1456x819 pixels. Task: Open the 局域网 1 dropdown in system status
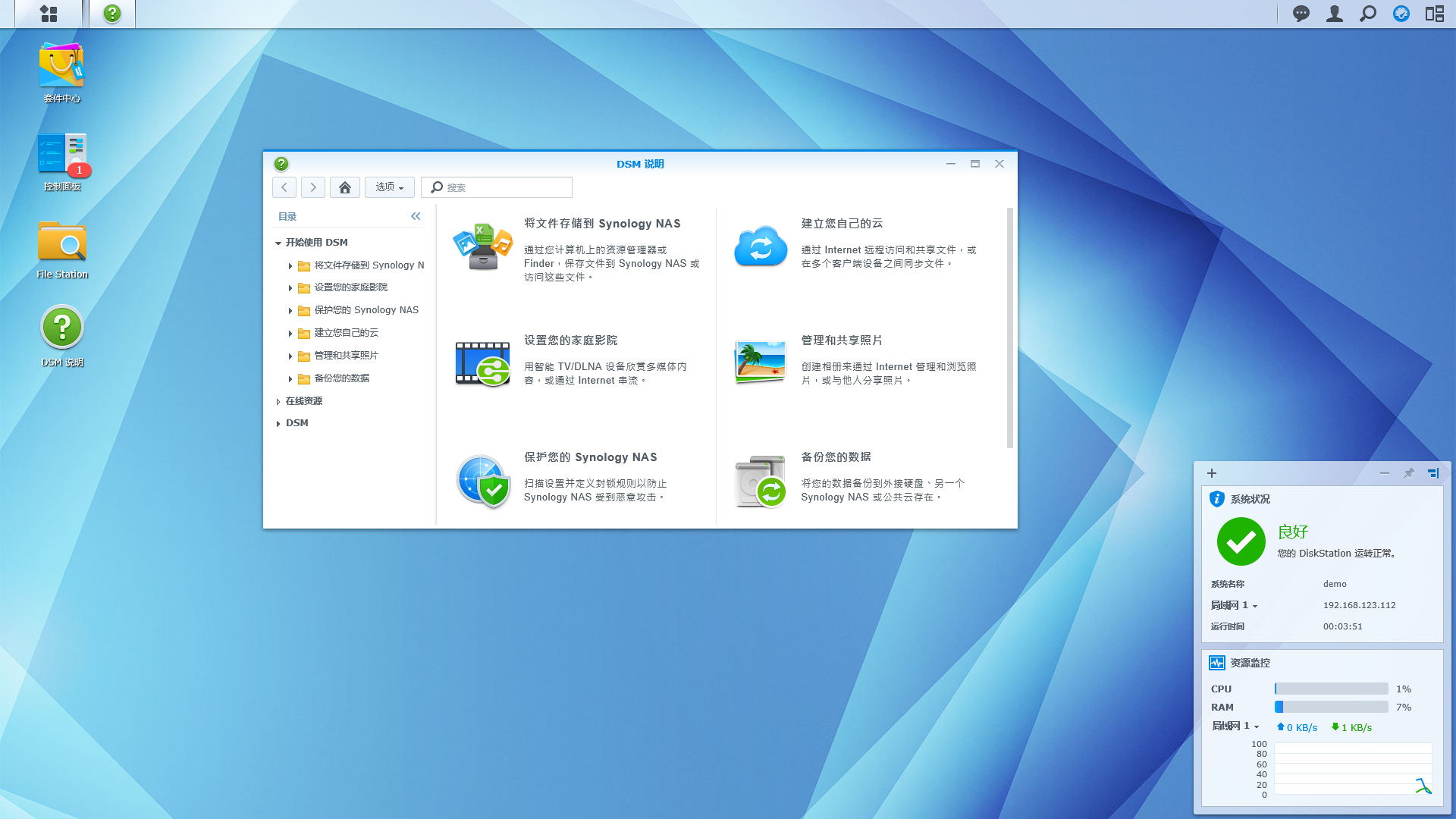[1234, 605]
